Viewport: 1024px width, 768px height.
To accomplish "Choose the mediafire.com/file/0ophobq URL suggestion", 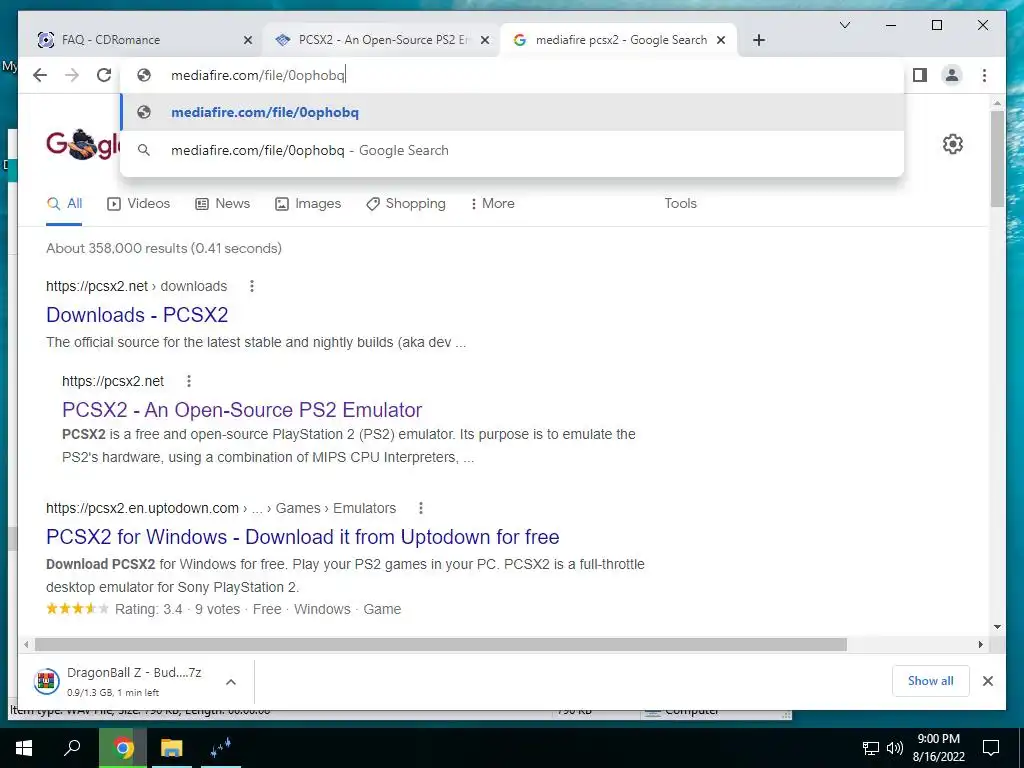I will (512, 112).
